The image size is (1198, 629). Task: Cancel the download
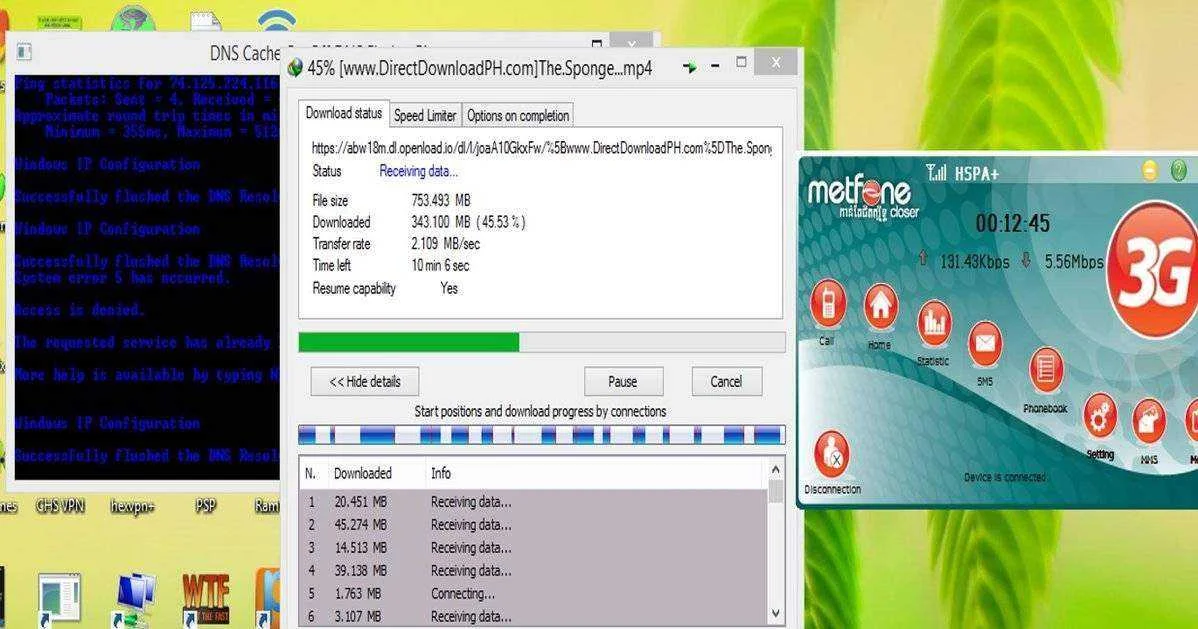726,381
